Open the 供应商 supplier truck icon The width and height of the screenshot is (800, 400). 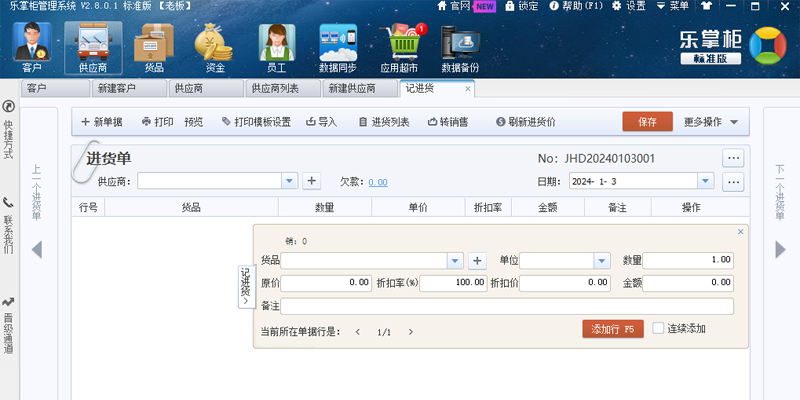93,48
